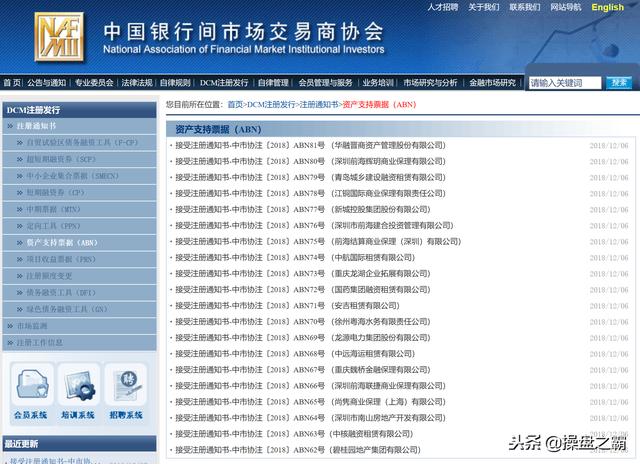Select 绿色债务融资工具 (GN) in sidebar

[79, 309]
